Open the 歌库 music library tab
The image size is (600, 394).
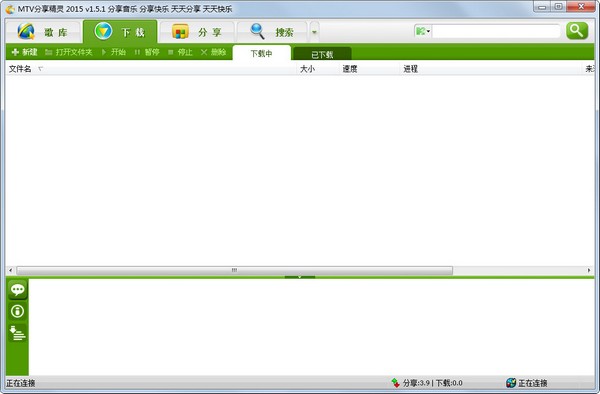43,32
